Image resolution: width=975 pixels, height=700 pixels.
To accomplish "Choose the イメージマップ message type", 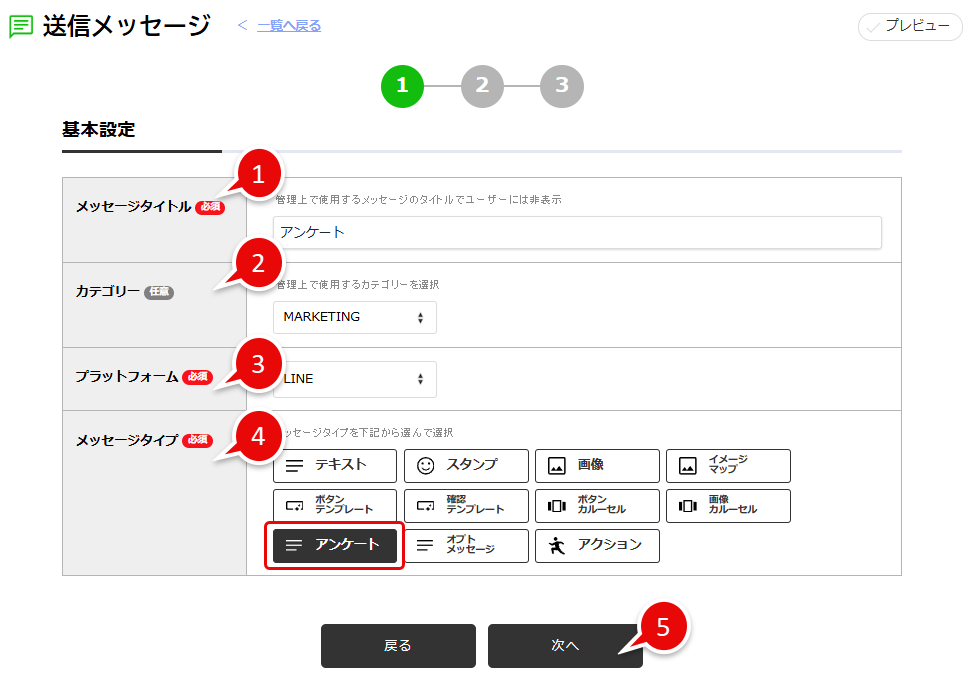I will [x=728, y=465].
